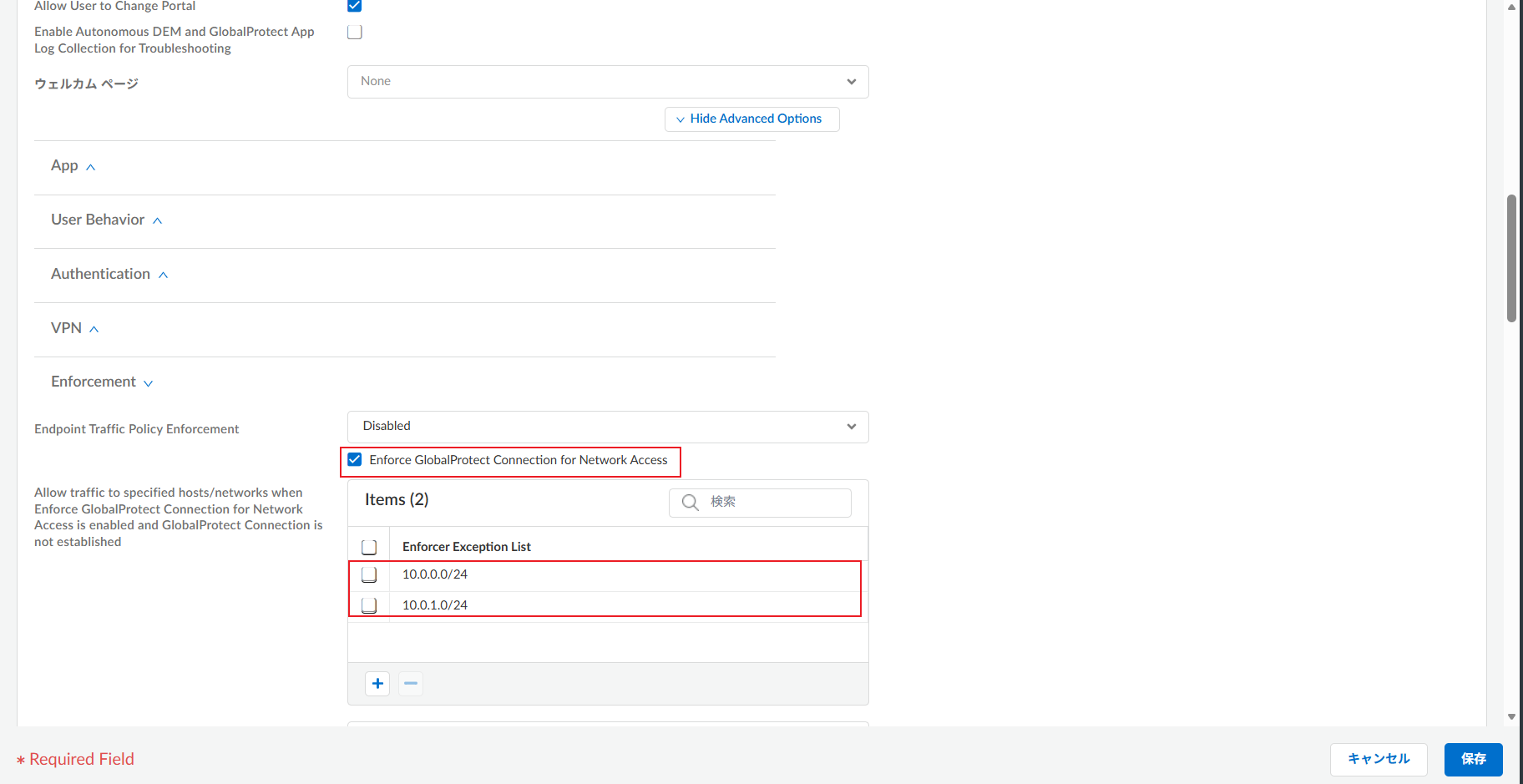
Task: Click Hide Advanced Options button
Action: (751, 119)
